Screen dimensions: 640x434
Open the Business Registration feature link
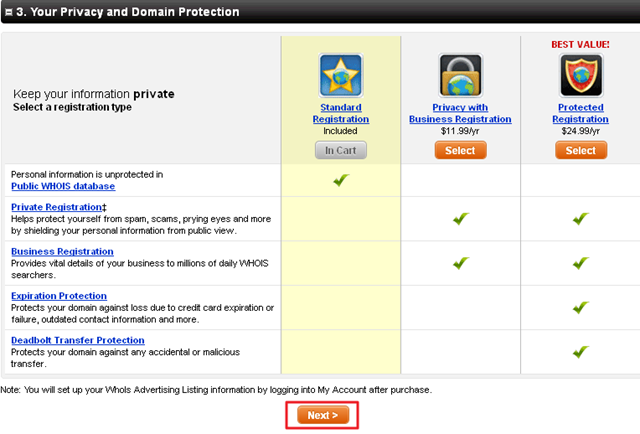pos(62,251)
